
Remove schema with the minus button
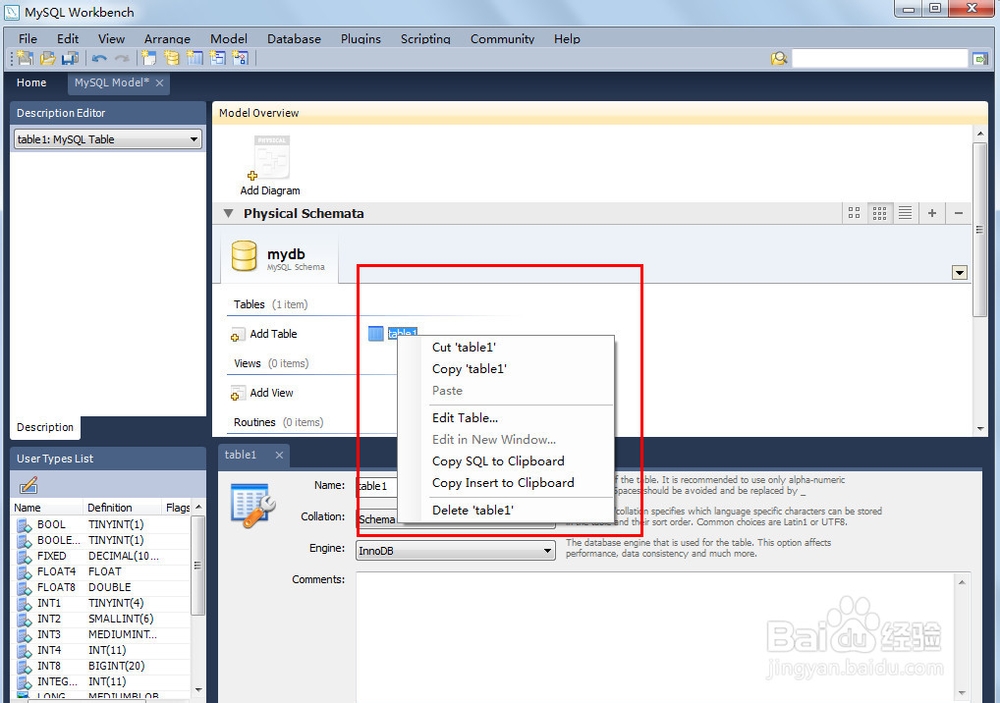[x=958, y=213]
